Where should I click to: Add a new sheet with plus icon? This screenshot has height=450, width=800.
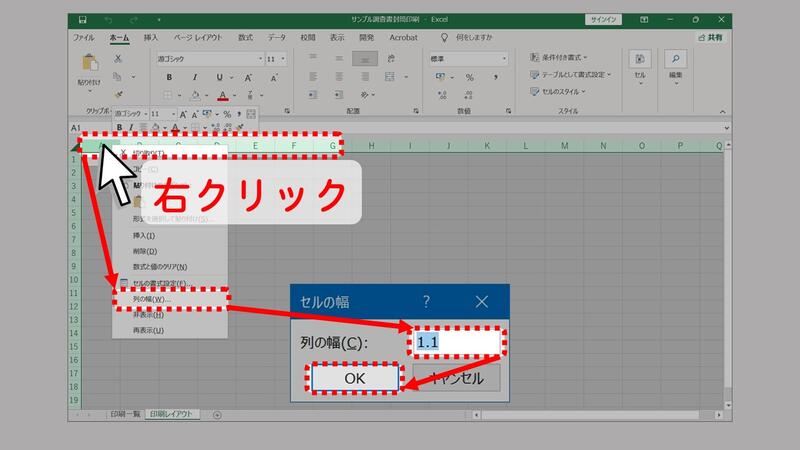click(x=217, y=415)
